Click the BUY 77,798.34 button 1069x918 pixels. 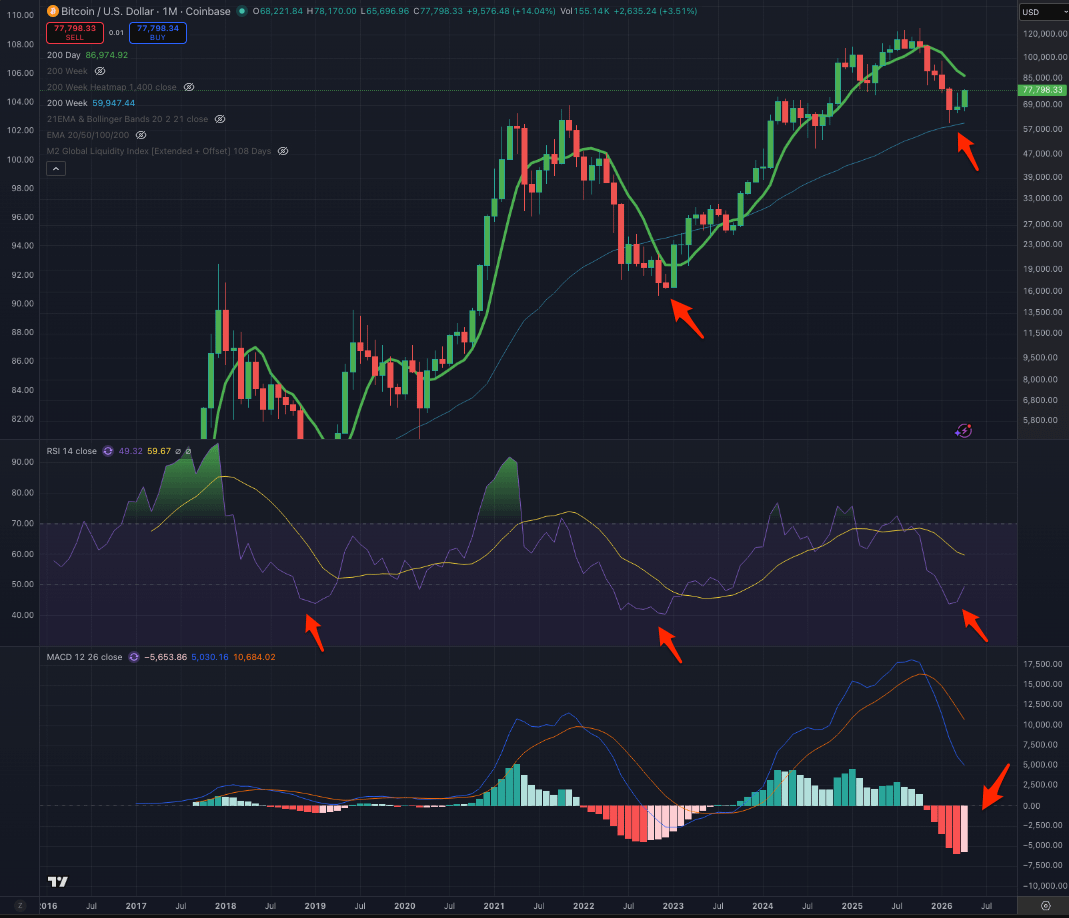pos(157,33)
